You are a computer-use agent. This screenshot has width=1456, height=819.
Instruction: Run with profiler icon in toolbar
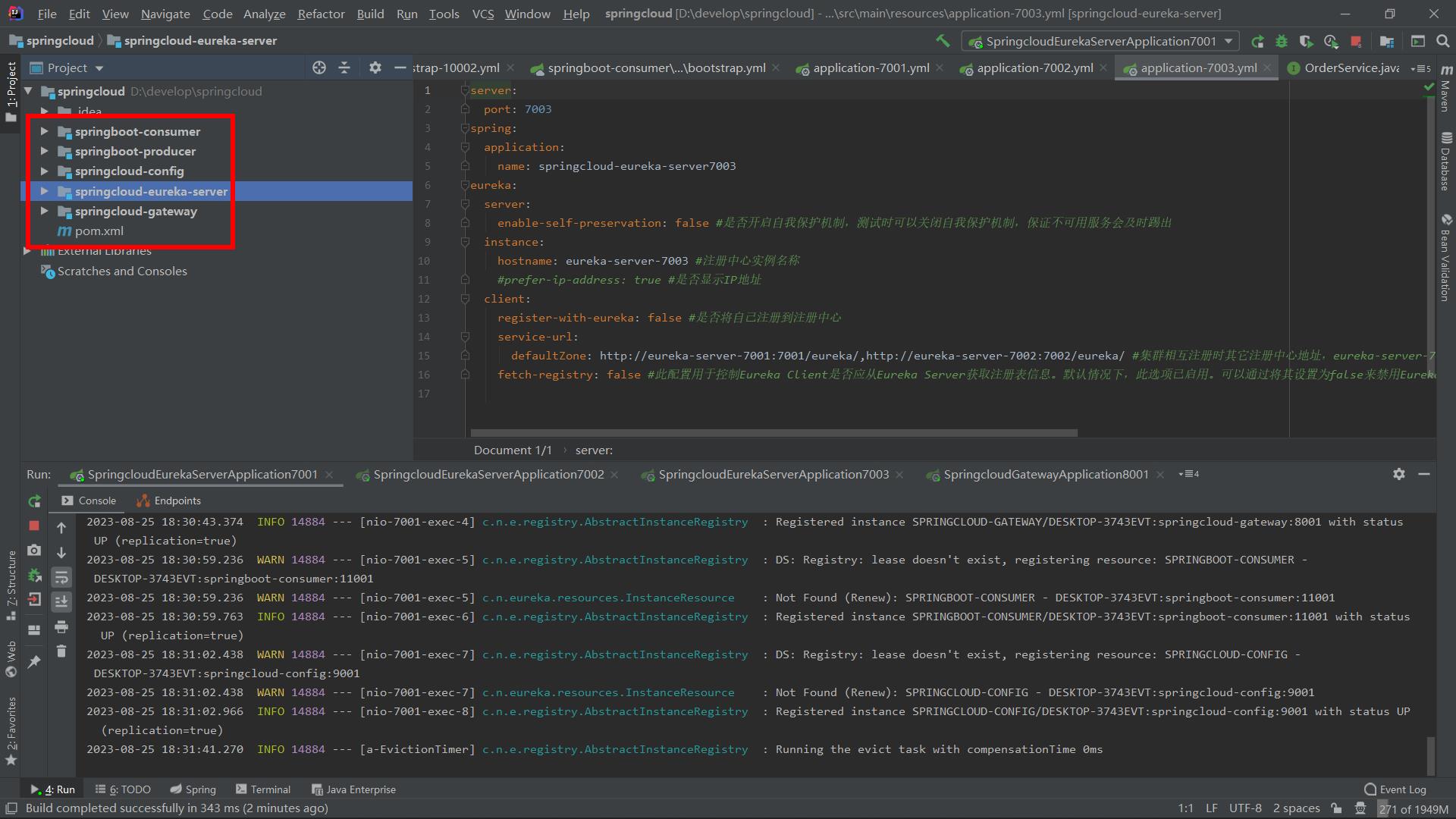click(x=1331, y=41)
